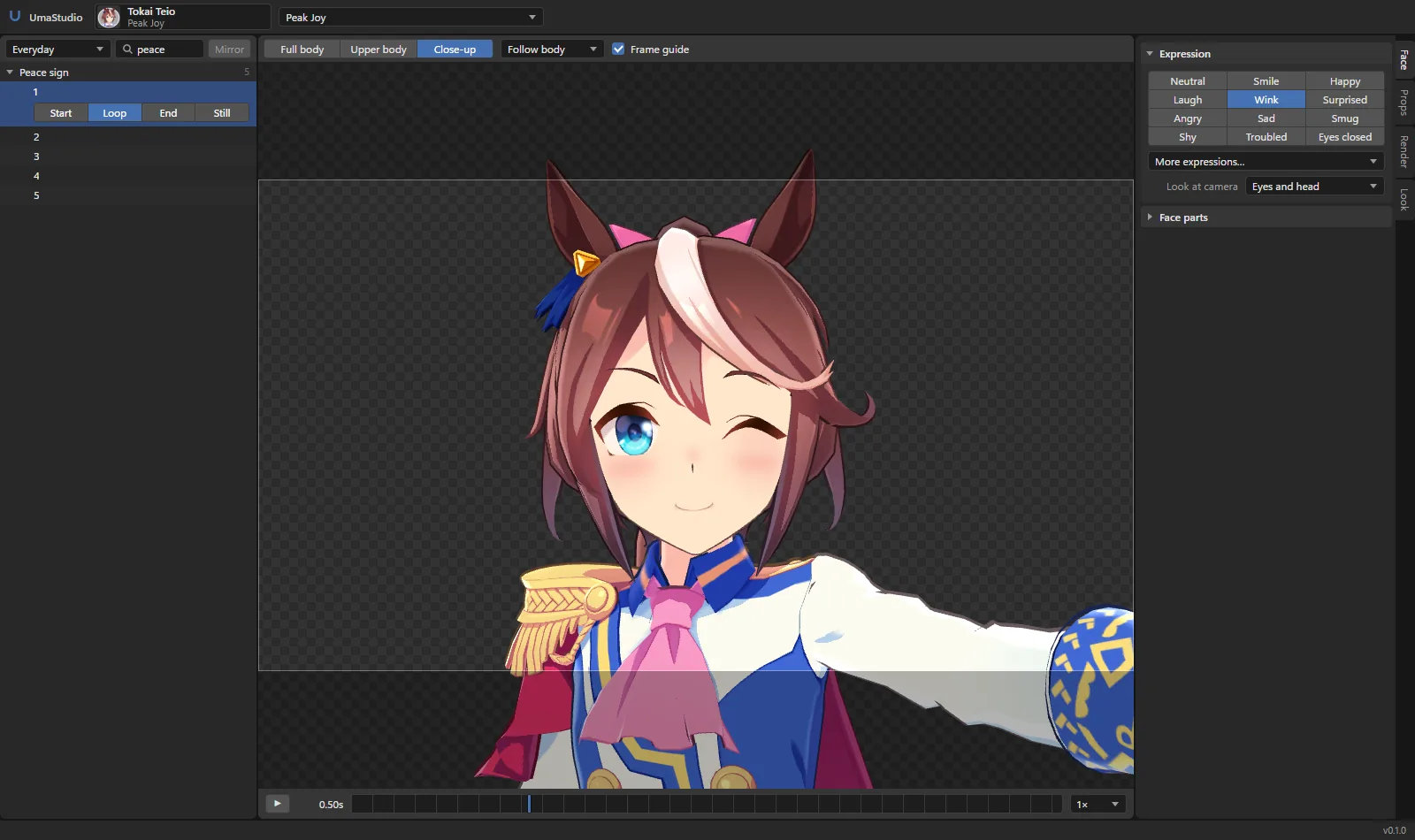The width and height of the screenshot is (1415, 840).
Task: Select the Start motion segment
Action: point(61,113)
